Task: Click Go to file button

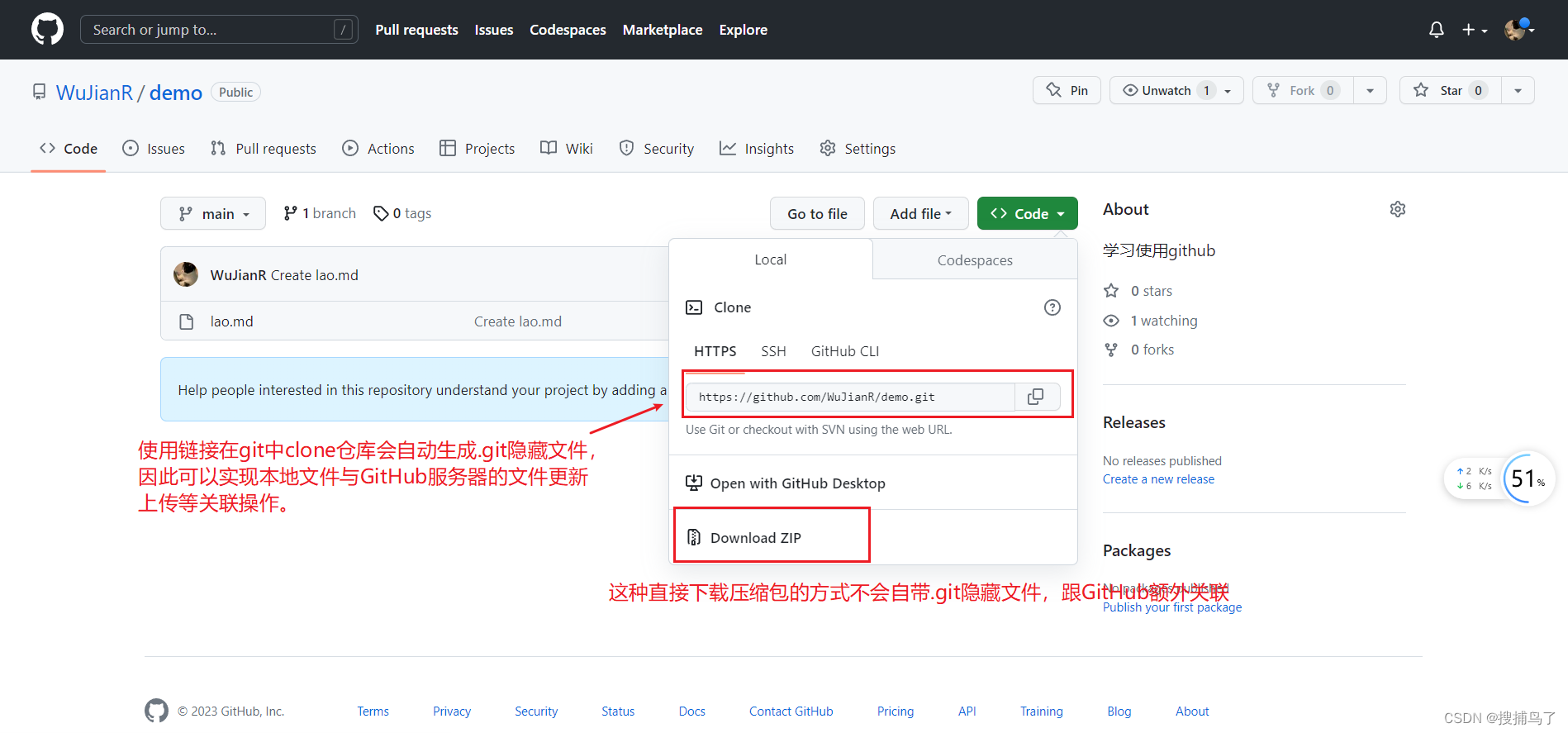Action: pyautogui.click(x=817, y=213)
